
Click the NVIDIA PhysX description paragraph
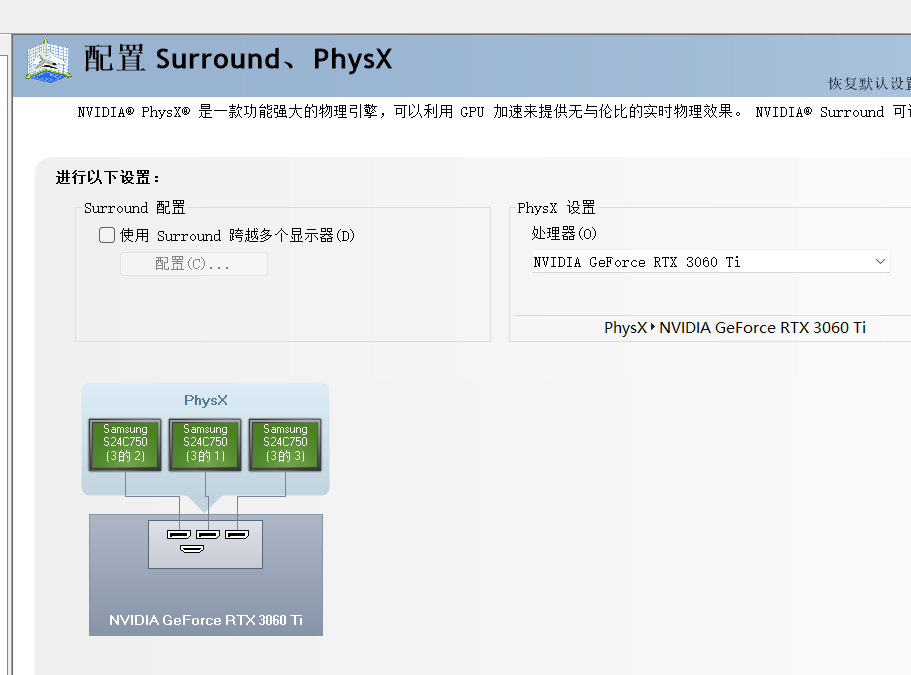point(494,112)
